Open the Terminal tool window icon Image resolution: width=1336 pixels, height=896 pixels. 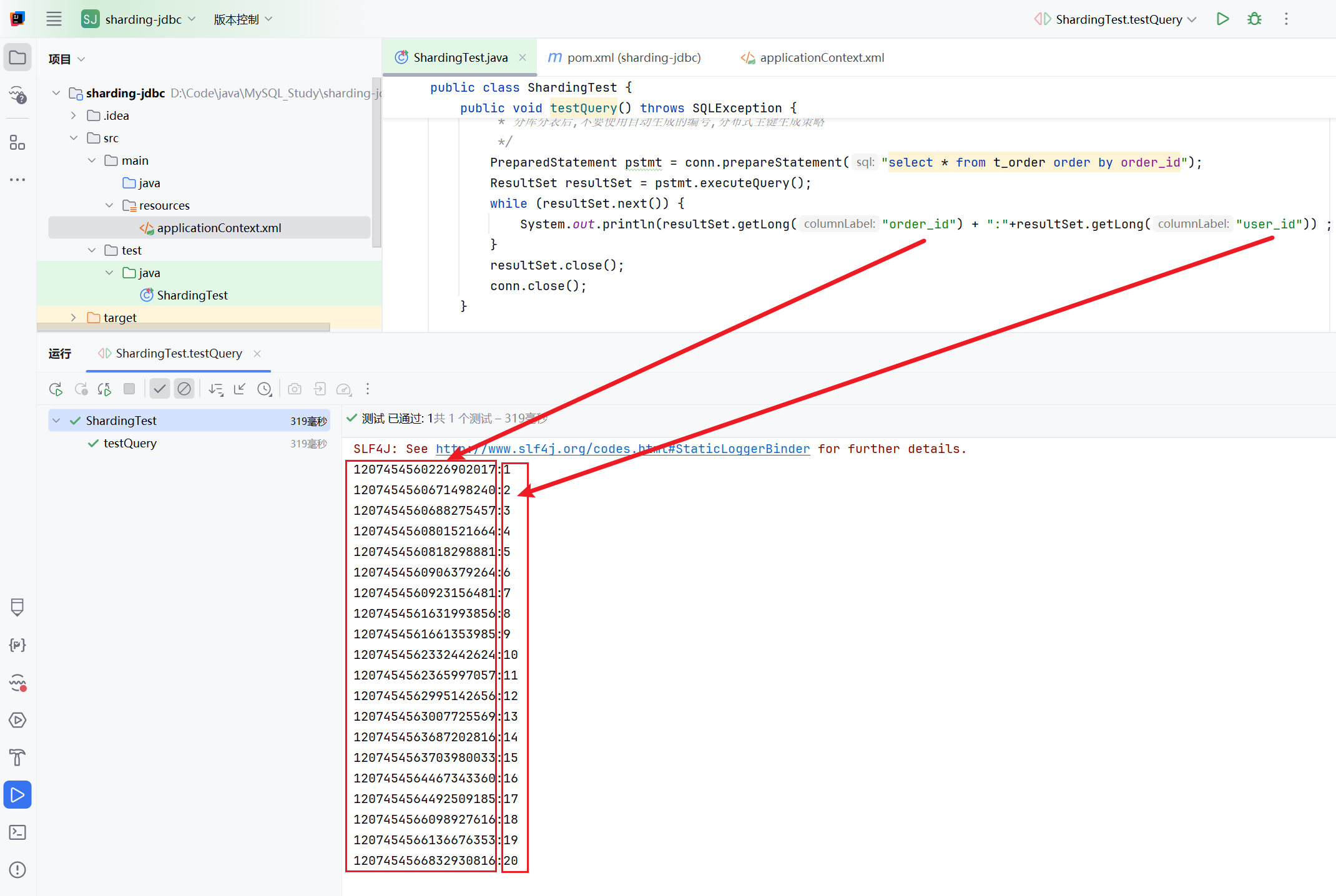(17, 832)
